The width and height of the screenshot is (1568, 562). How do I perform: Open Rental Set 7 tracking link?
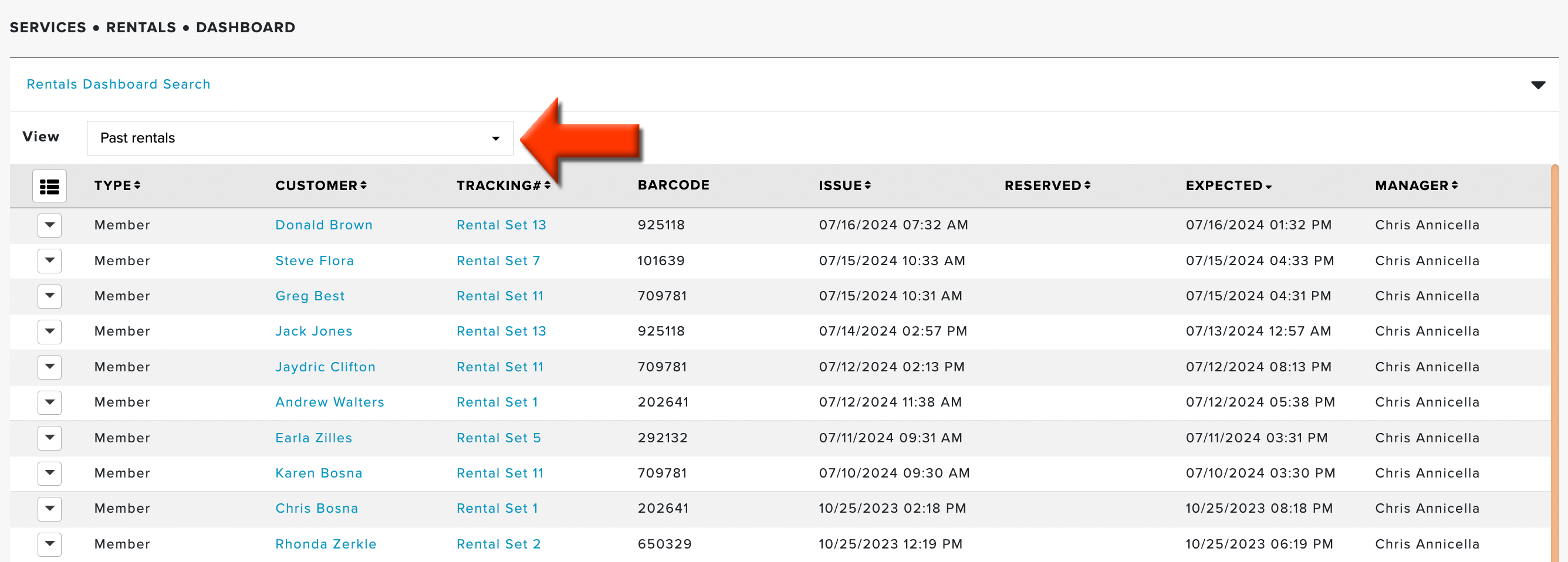coord(498,261)
